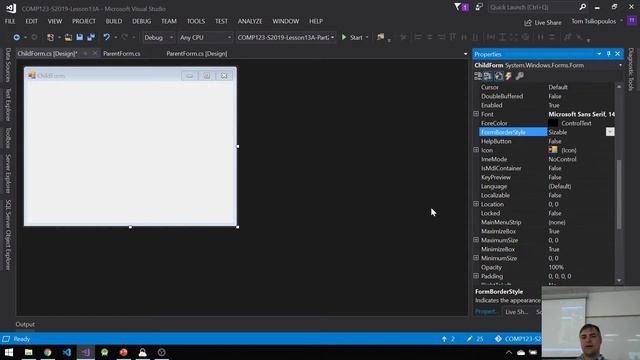This screenshot has height=360, width=640.
Task: Open the BUILD menu
Action: pyautogui.click(x=114, y=21)
